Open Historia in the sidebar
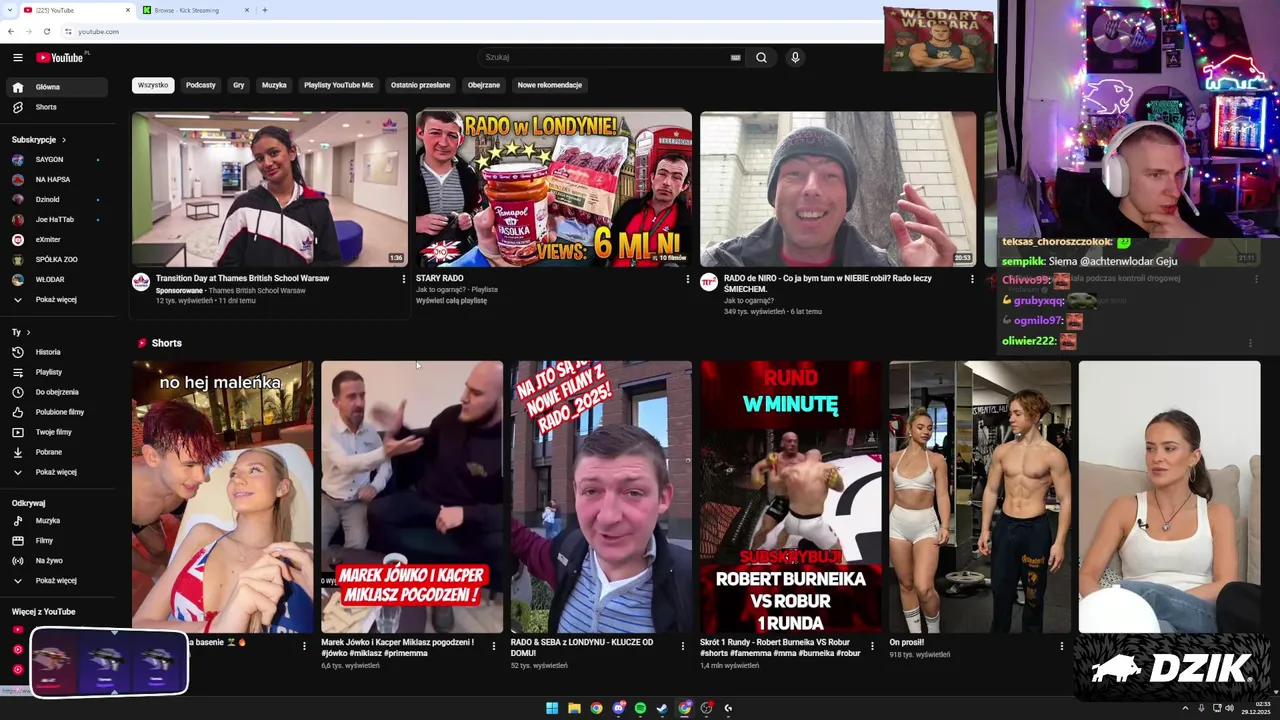1280x720 pixels. [56, 352]
